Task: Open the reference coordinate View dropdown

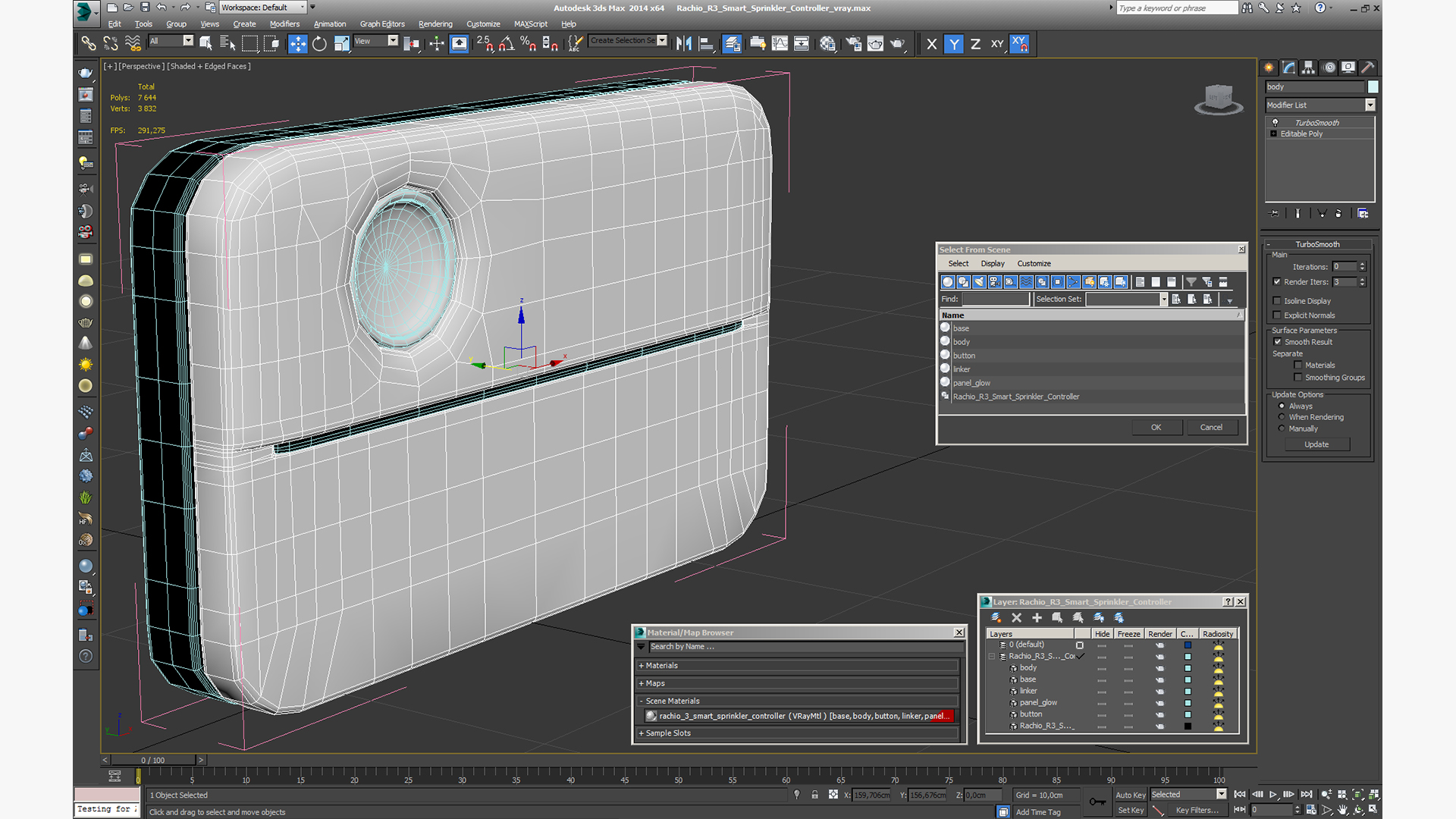Action: (375, 41)
